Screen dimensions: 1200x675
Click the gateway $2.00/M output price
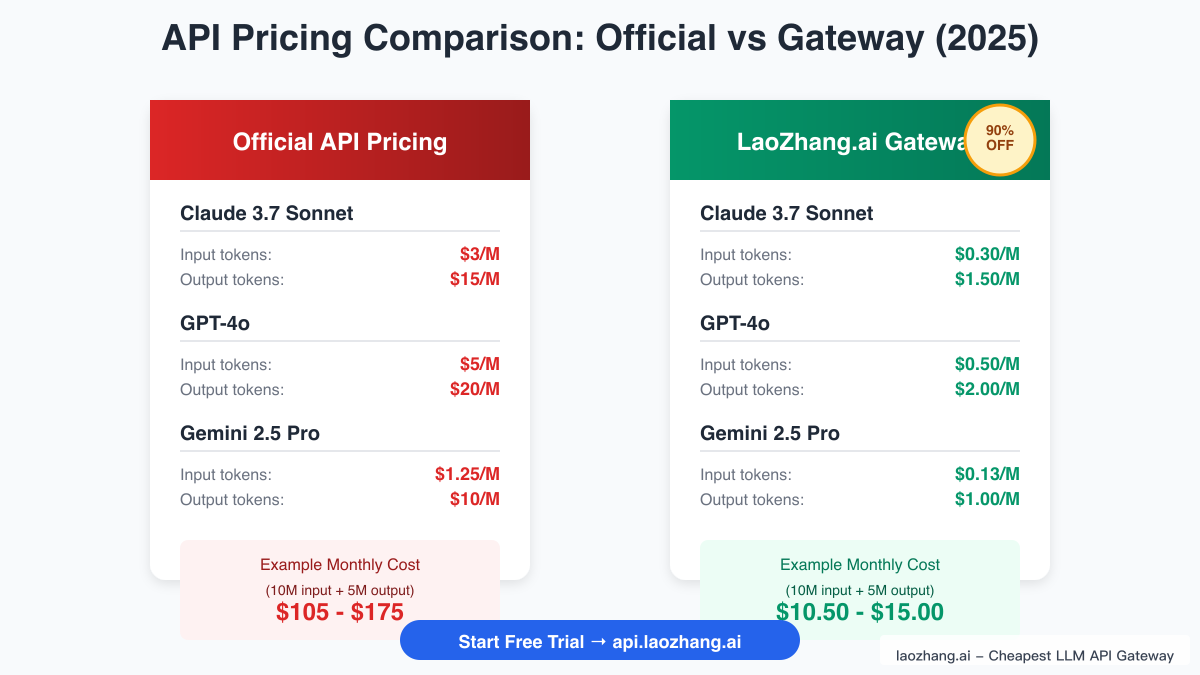pyautogui.click(x=987, y=389)
